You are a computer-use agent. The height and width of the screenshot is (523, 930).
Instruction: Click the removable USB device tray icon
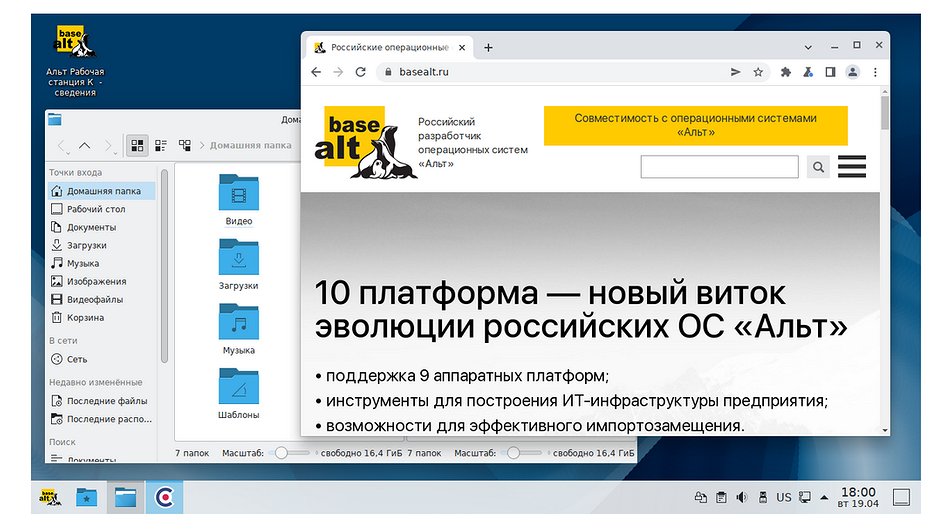point(763,498)
